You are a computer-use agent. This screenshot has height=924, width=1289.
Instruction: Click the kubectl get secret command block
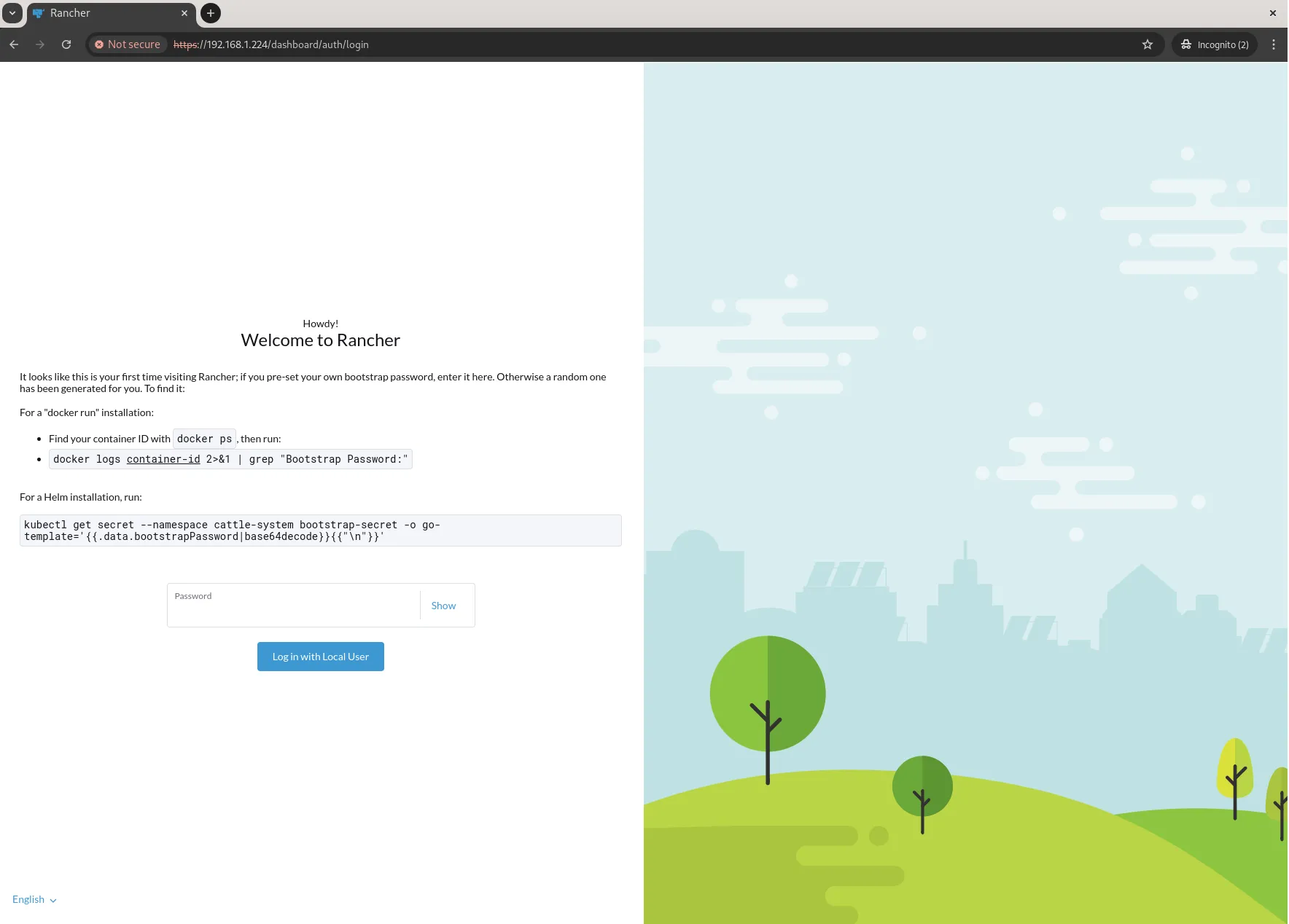(321, 530)
